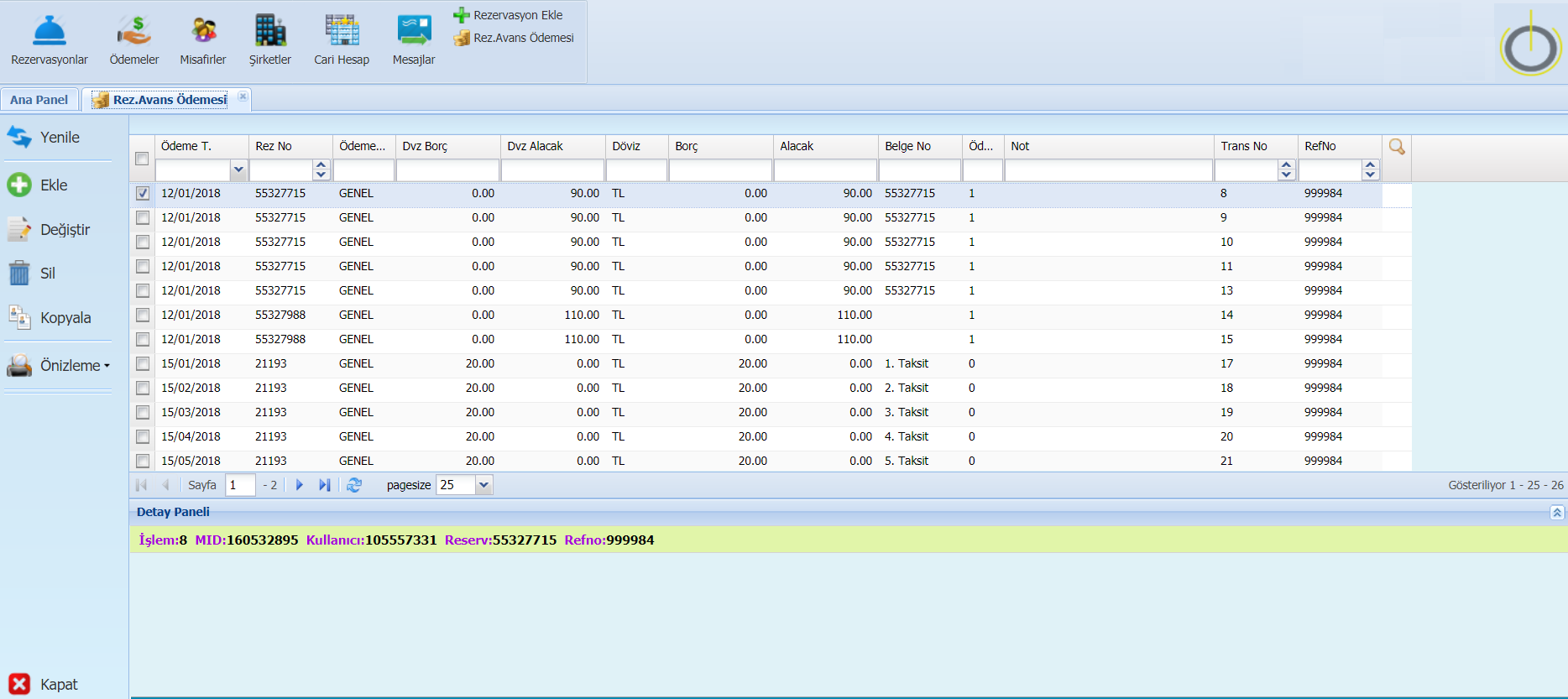
Task: Click the Not column header
Action: pyautogui.click(x=1109, y=146)
